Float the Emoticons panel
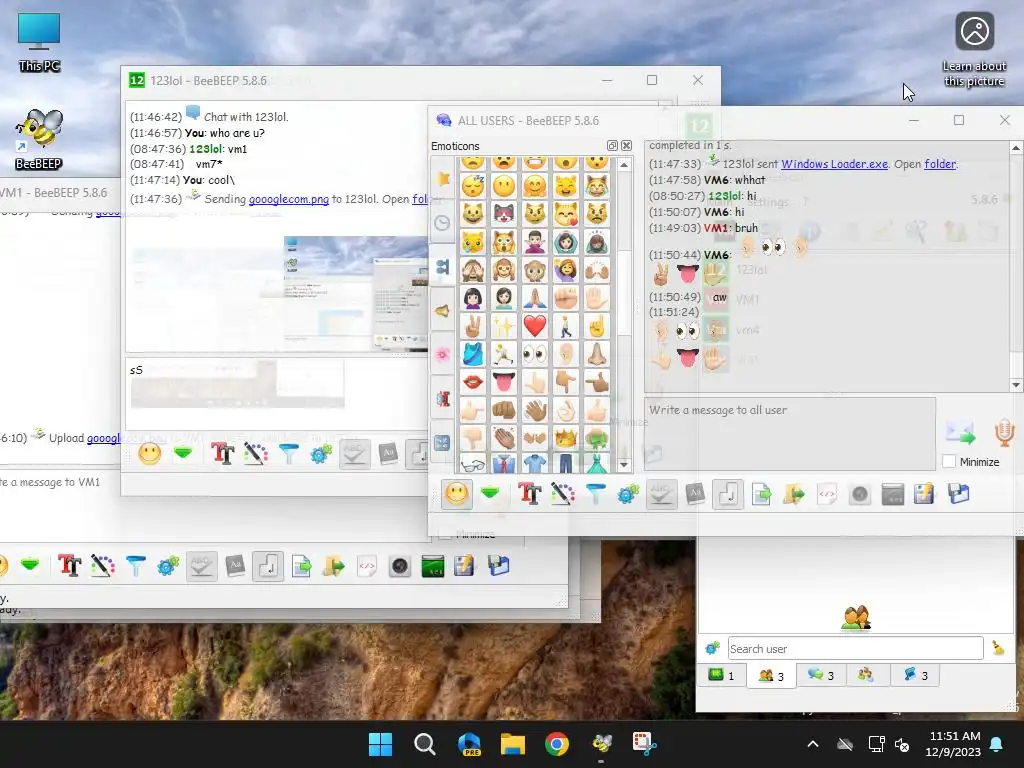The height and width of the screenshot is (768, 1024). (x=613, y=146)
